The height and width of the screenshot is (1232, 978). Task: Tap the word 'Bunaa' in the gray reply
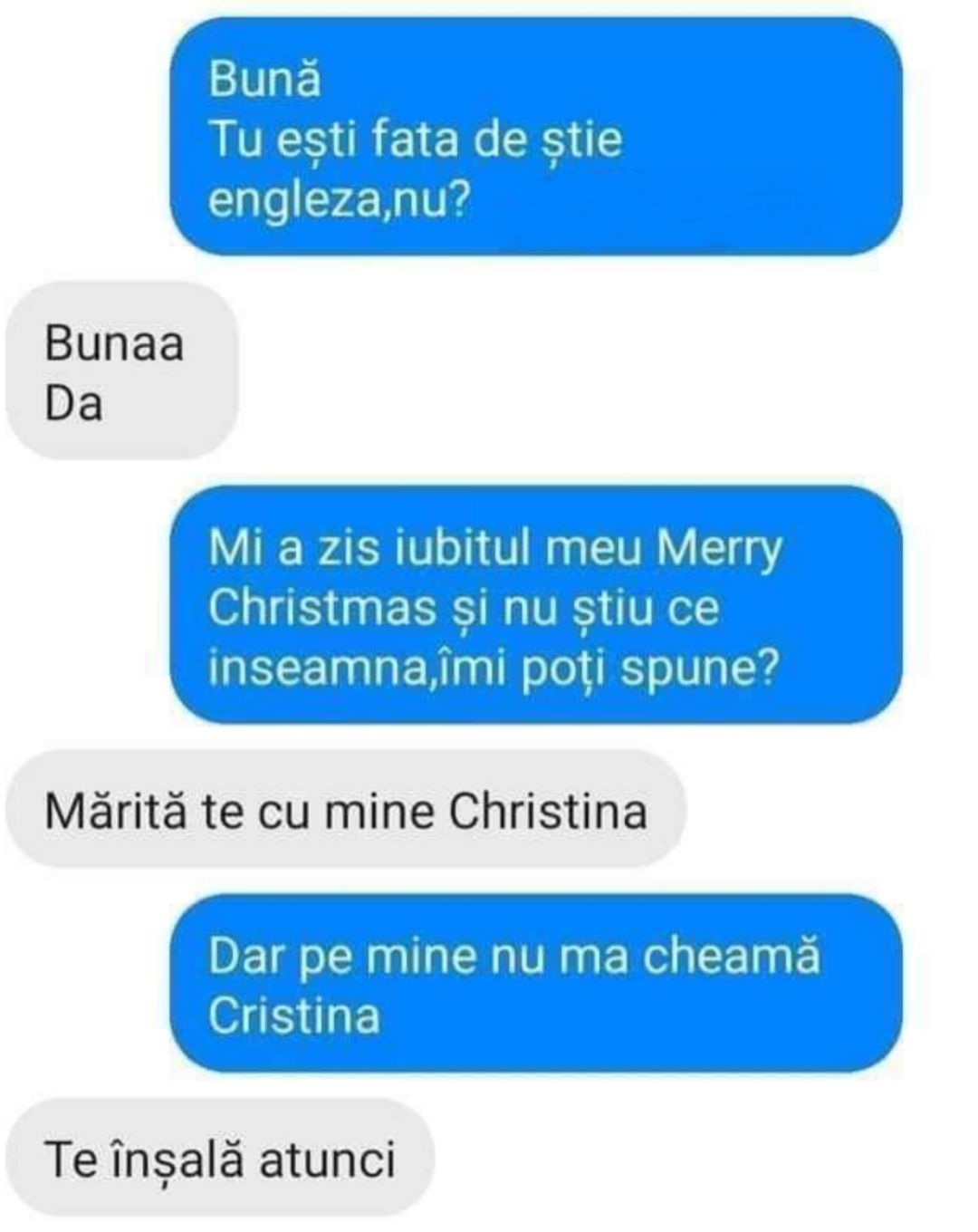click(114, 343)
